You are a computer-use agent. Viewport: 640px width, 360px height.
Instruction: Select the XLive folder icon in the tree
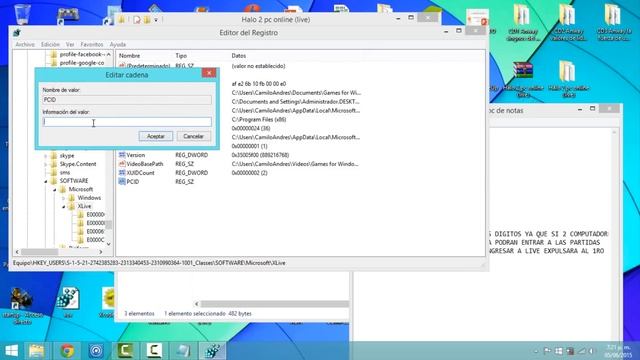point(71,206)
